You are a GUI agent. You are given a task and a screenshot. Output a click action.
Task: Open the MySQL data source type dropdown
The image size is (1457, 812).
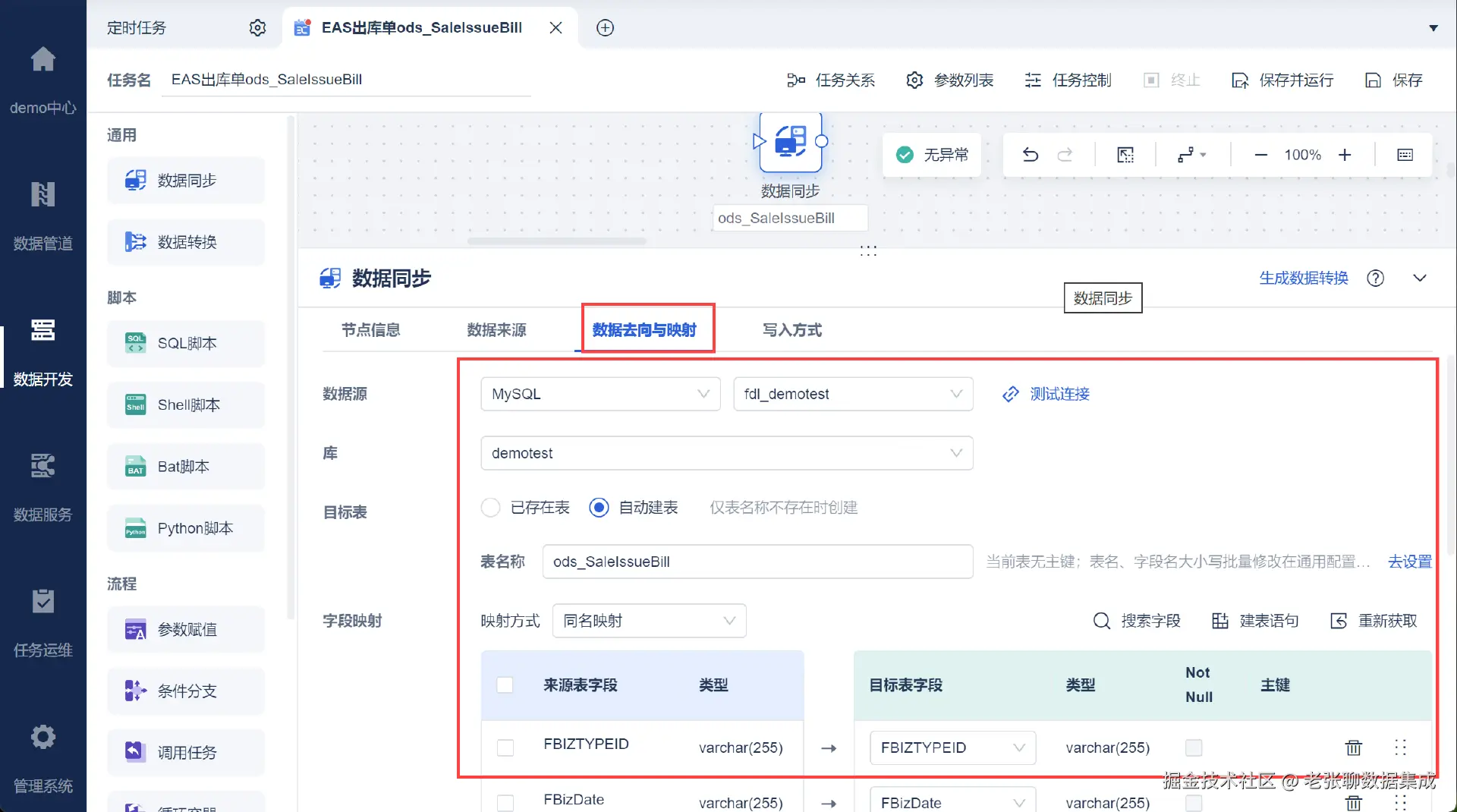[600, 394]
